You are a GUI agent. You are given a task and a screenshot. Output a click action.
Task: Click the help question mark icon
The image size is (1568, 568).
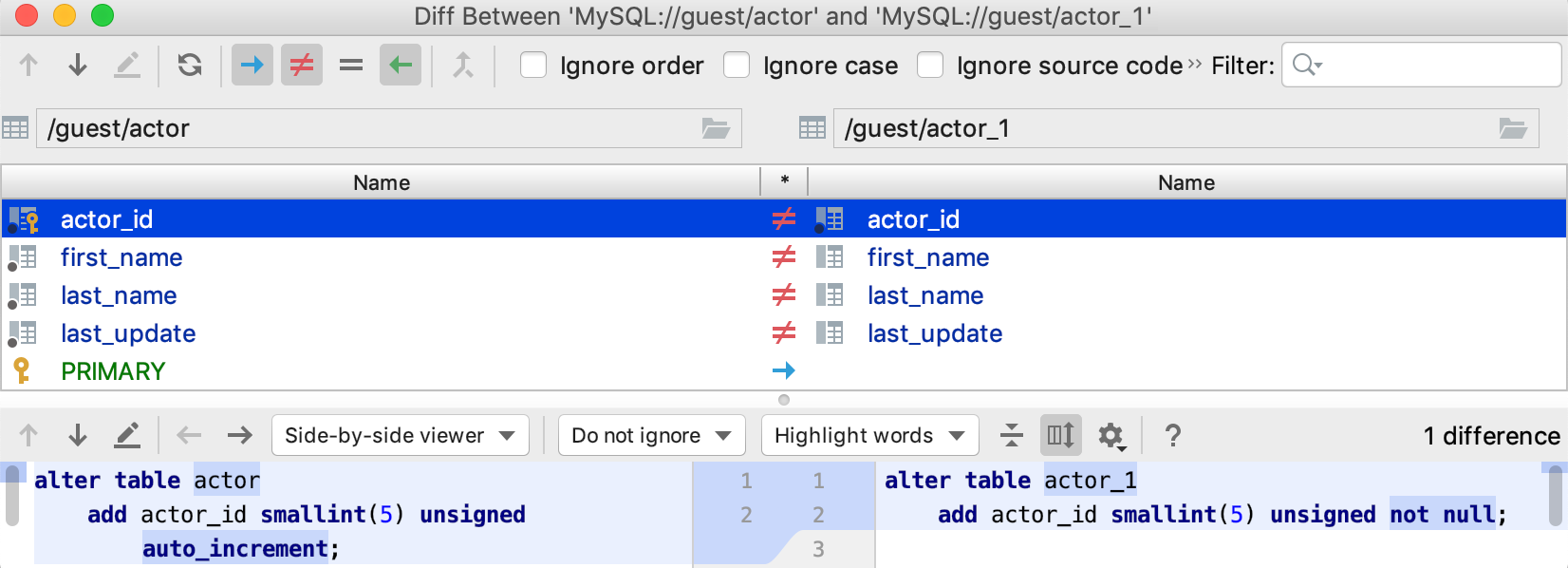(x=1173, y=436)
